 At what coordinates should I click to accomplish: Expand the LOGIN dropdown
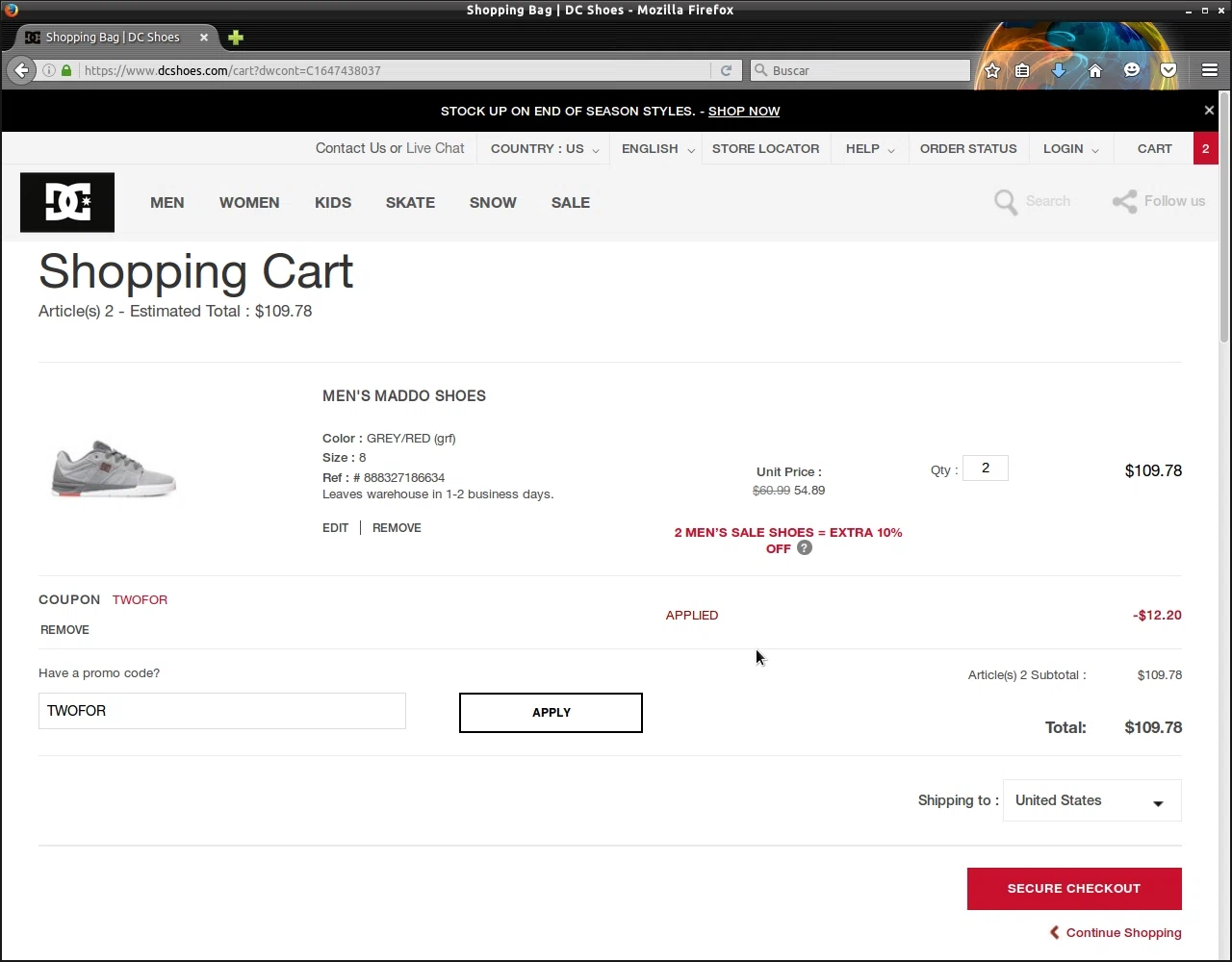1070,148
